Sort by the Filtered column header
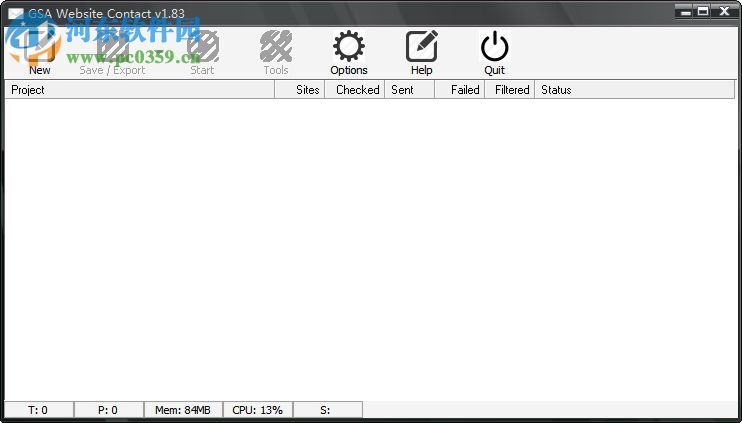The image size is (742, 423). pyautogui.click(x=510, y=89)
